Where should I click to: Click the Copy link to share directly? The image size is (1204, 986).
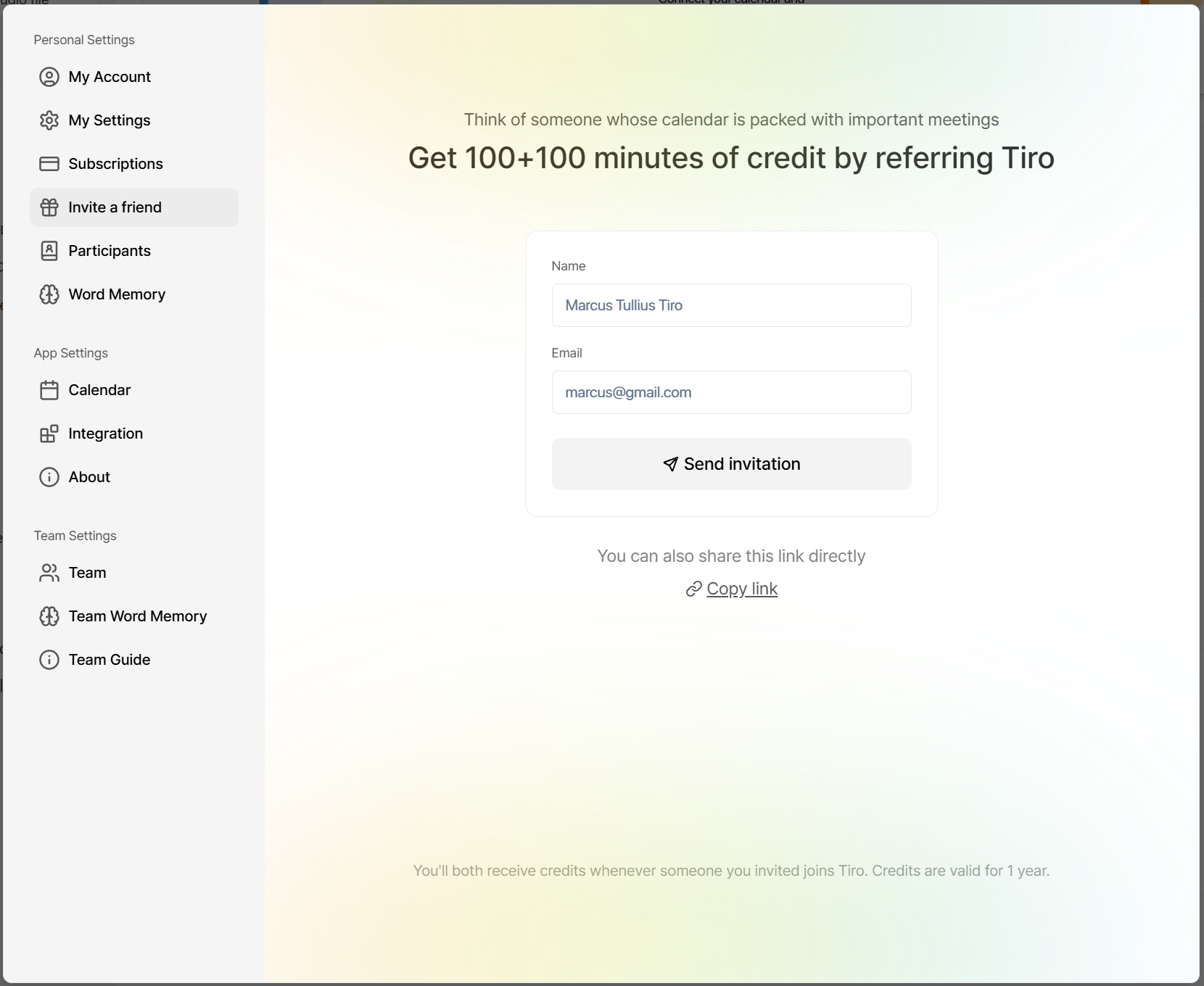click(741, 589)
